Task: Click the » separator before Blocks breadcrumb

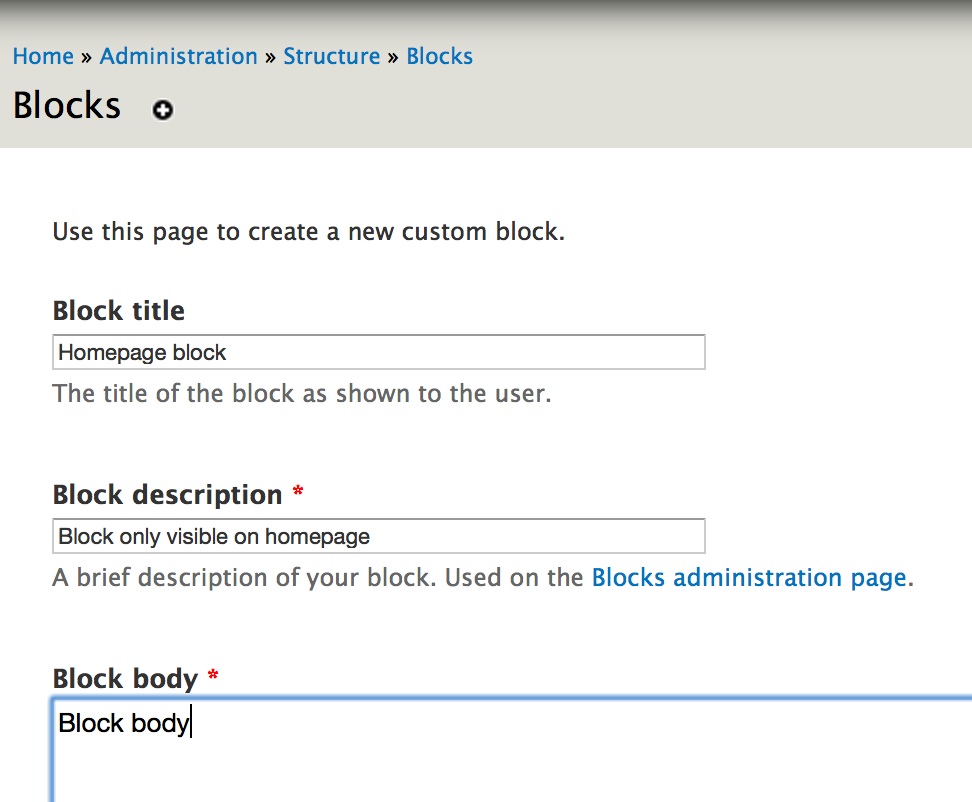Action: coord(393,58)
